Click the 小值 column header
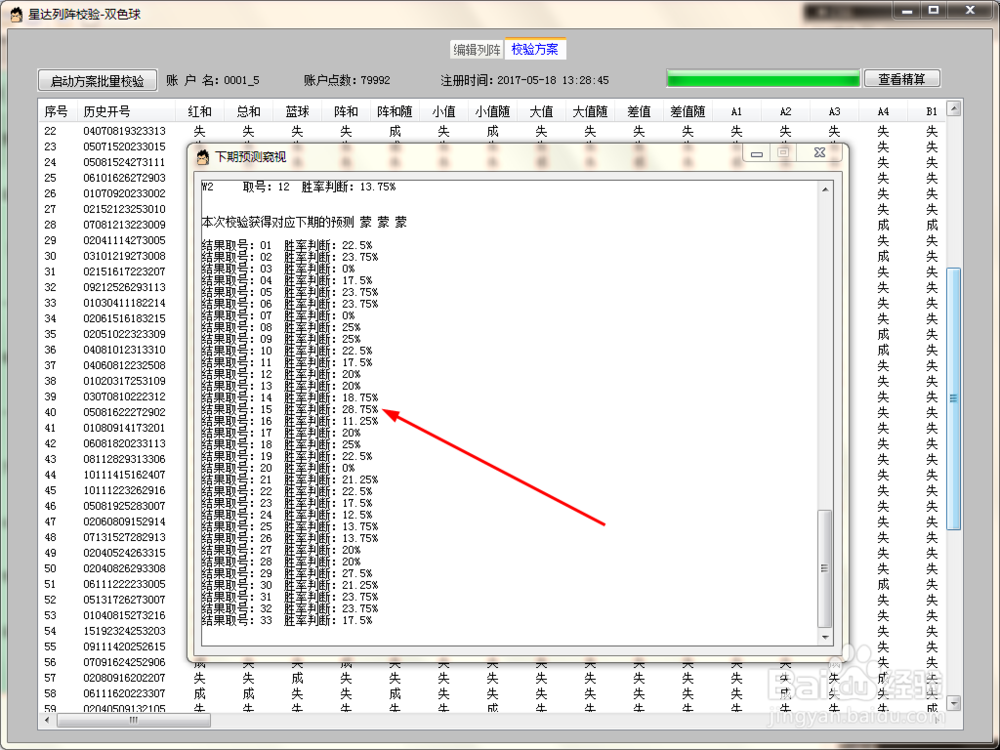 [444, 112]
